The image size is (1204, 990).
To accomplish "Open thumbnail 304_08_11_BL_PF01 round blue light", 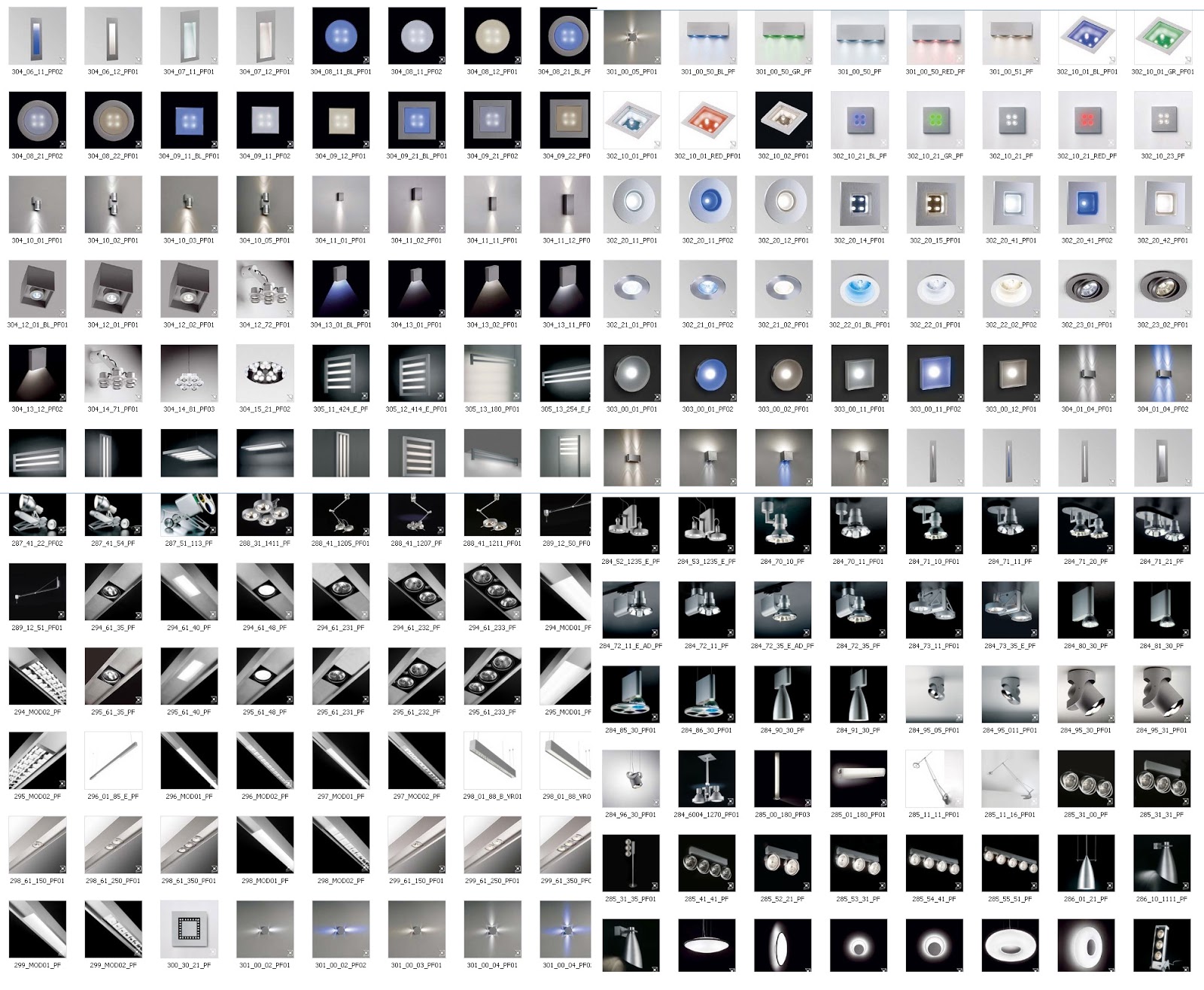I will 341,35.
